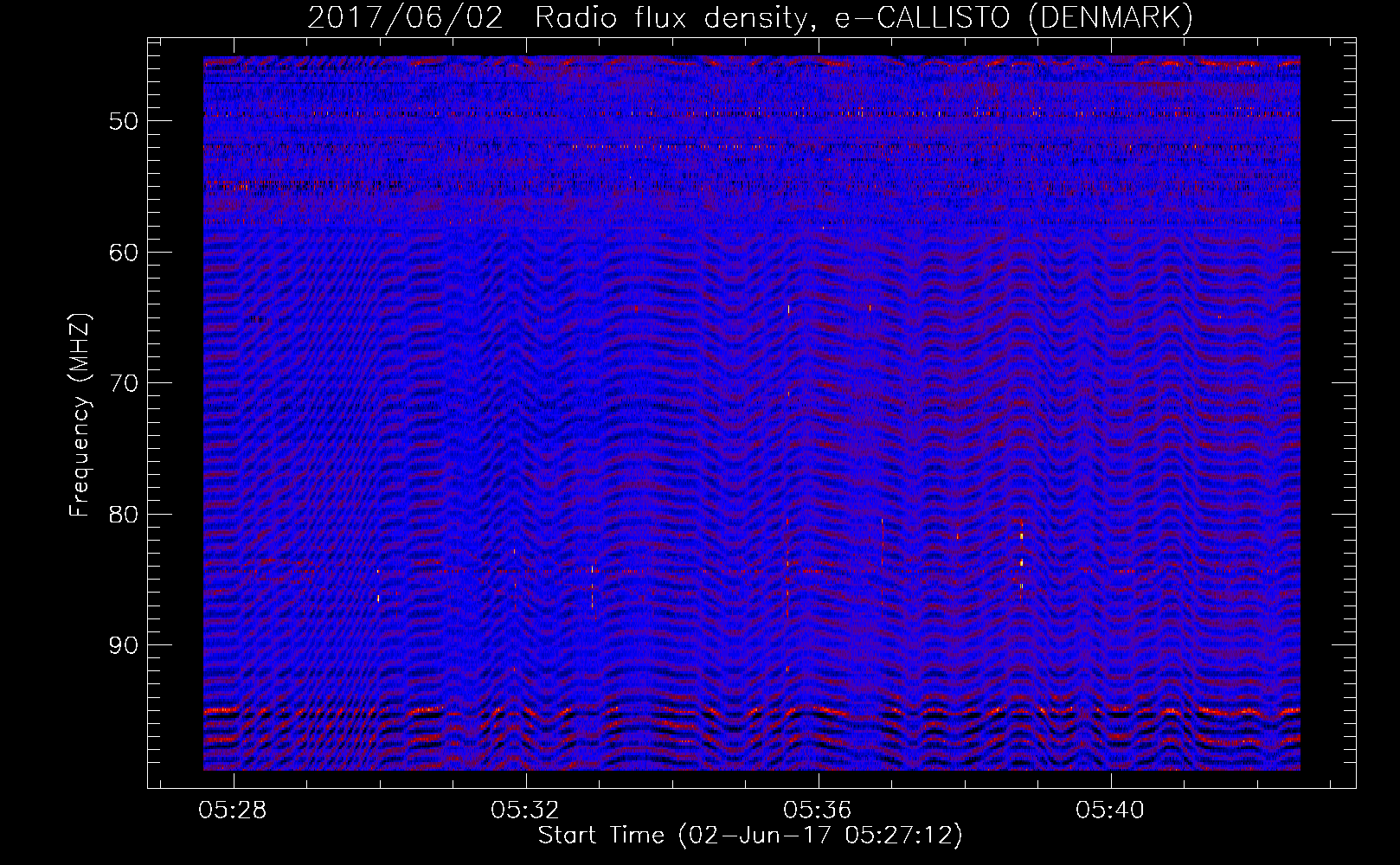Click the 50 frequency tick label

point(124,121)
